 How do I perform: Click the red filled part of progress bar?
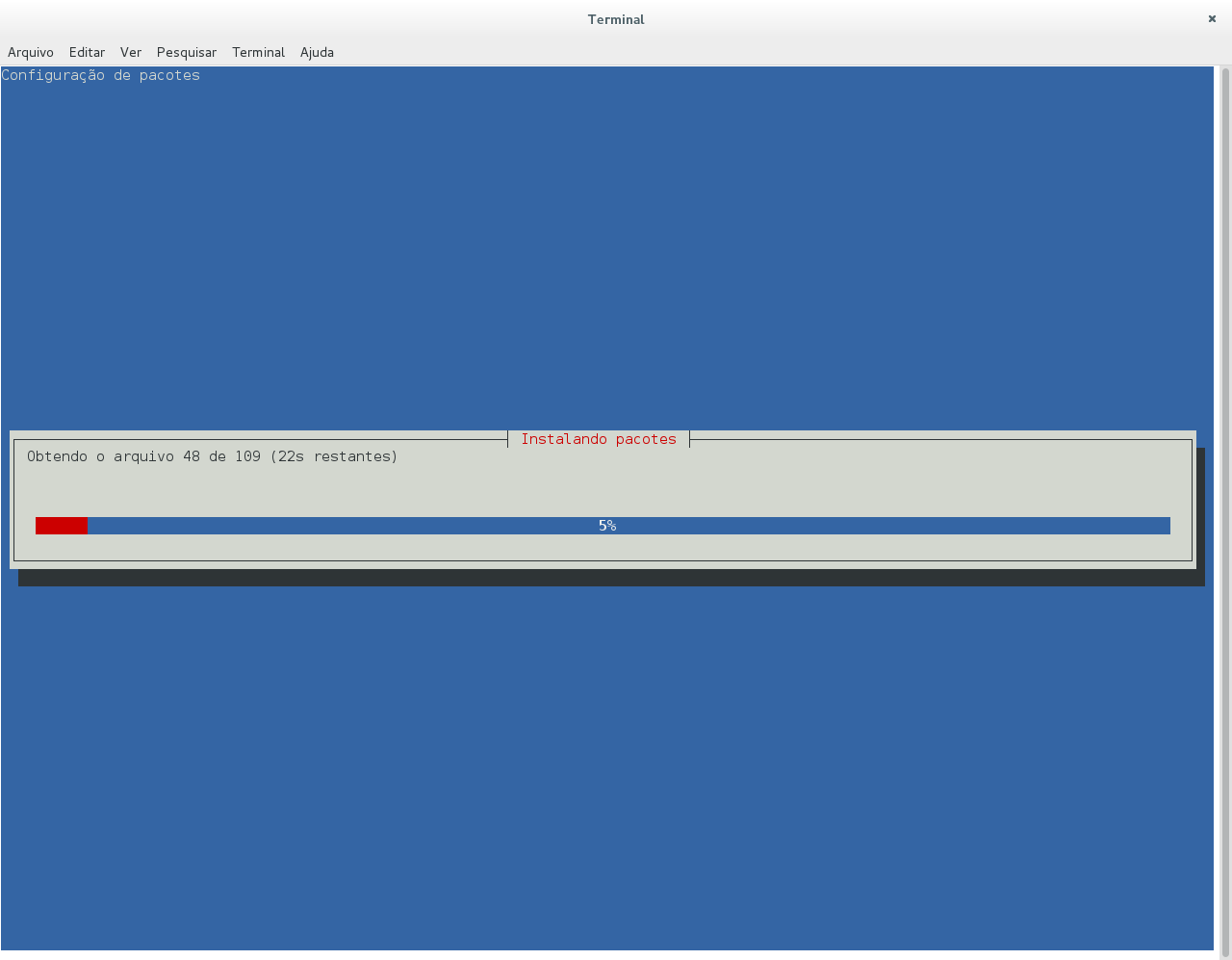pyautogui.click(x=62, y=526)
